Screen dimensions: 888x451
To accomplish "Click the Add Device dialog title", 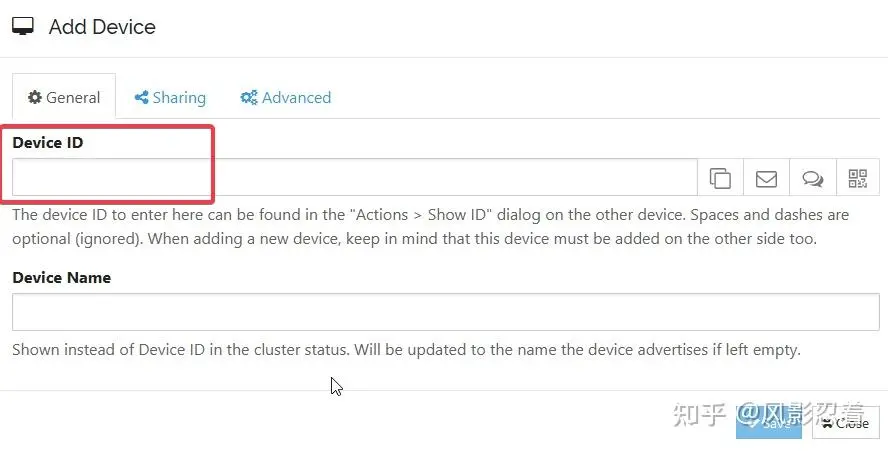I will [102, 27].
